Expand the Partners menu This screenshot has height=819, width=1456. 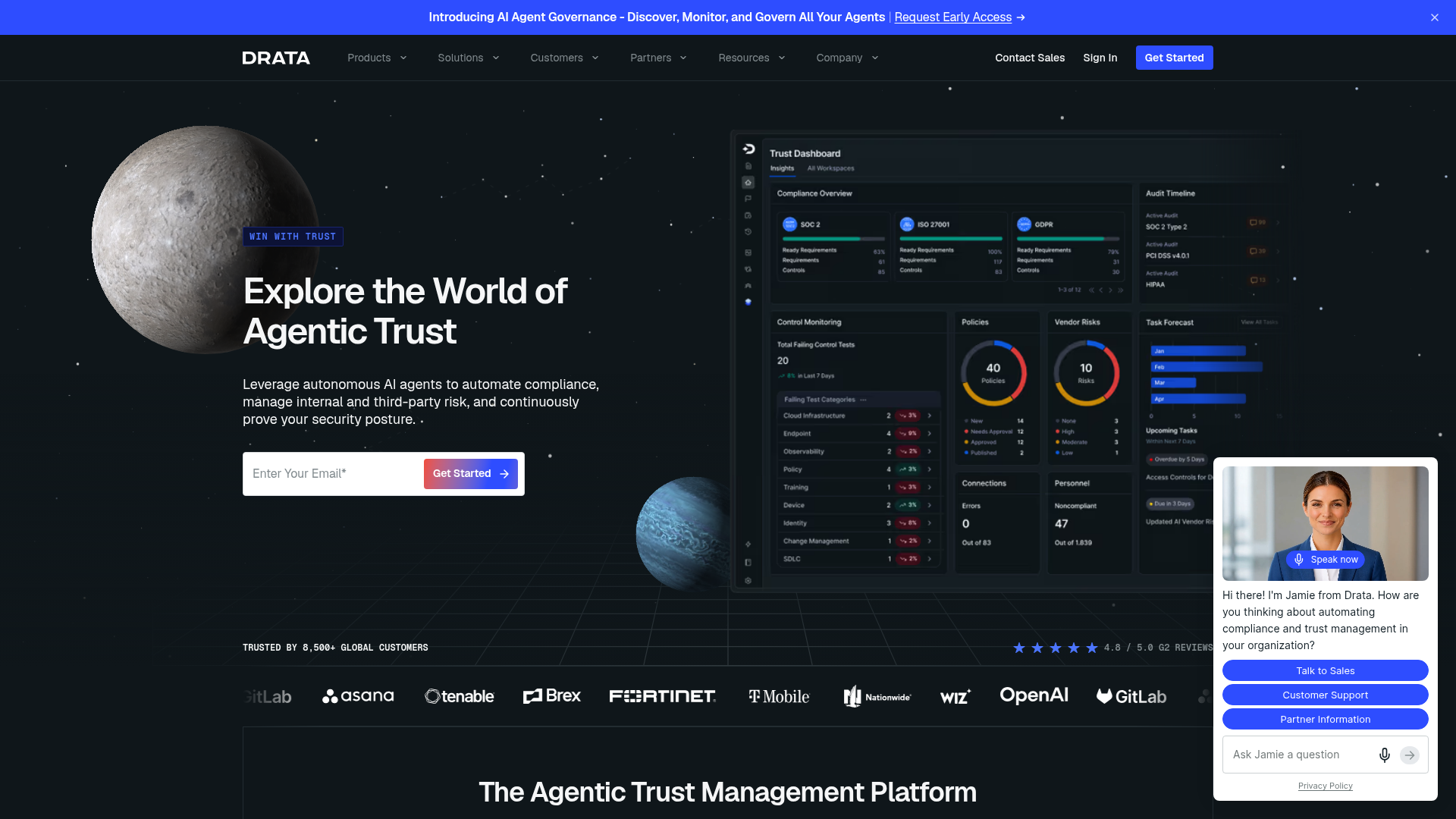[x=658, y=58]
